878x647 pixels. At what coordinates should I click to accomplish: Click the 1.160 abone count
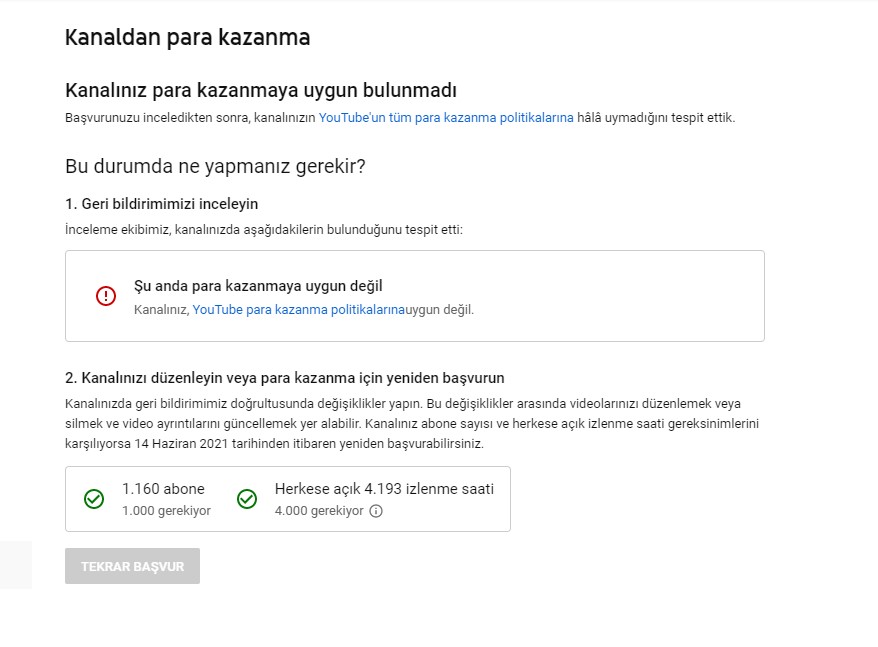click(164, 489)
